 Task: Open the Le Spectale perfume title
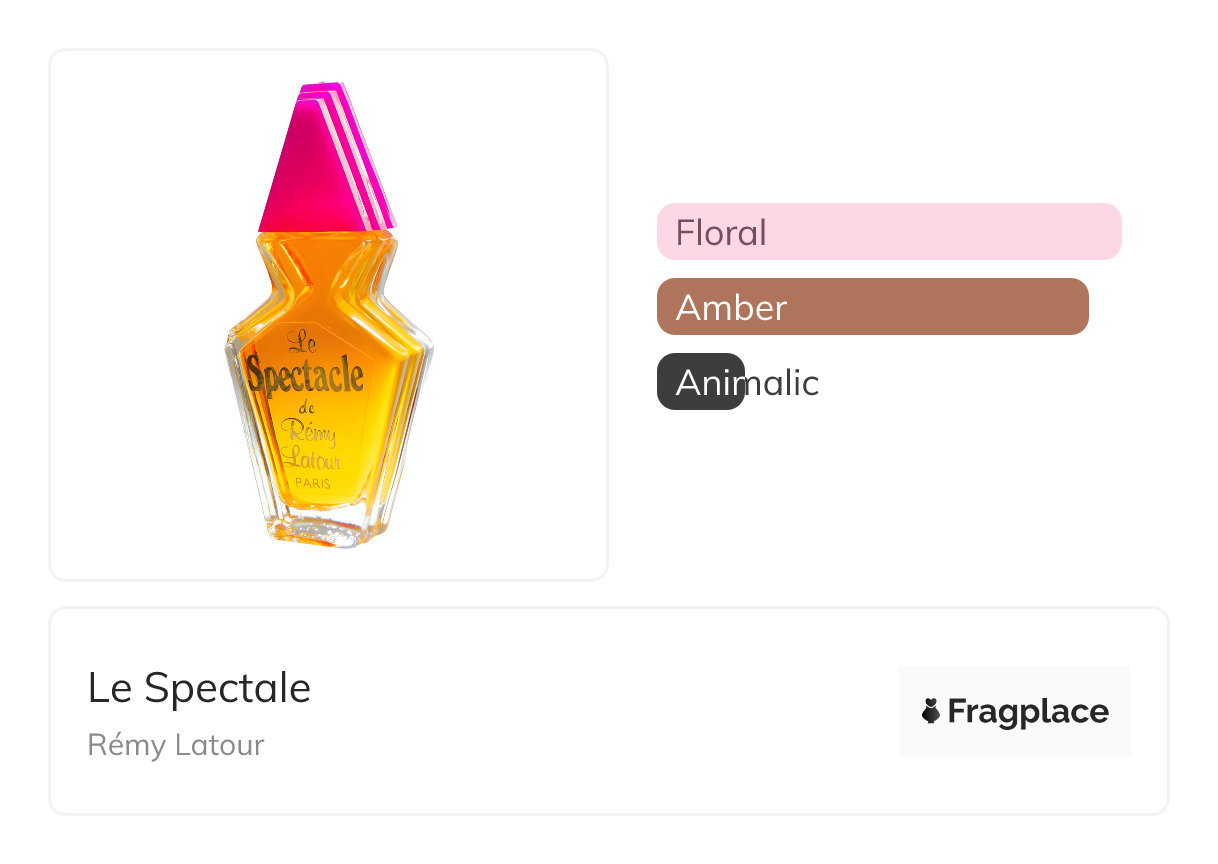(x=199, y=687)
